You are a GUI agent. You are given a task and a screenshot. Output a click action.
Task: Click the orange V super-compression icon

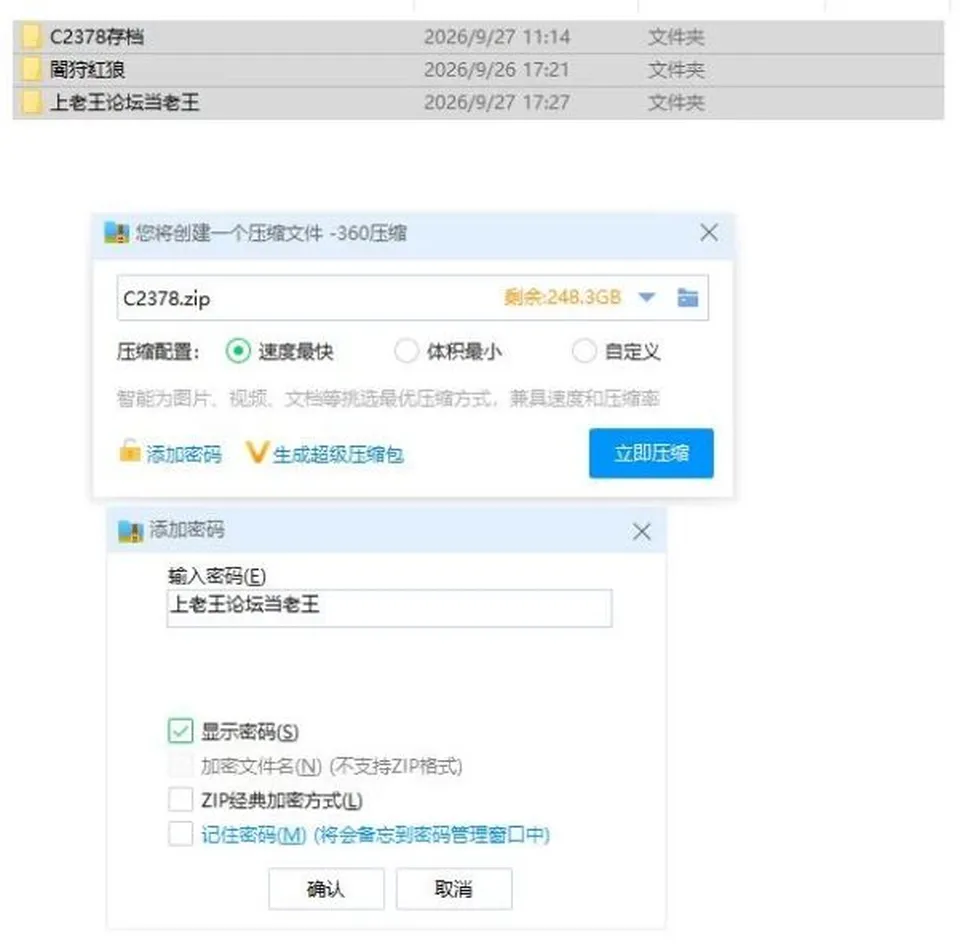(257, 452)
